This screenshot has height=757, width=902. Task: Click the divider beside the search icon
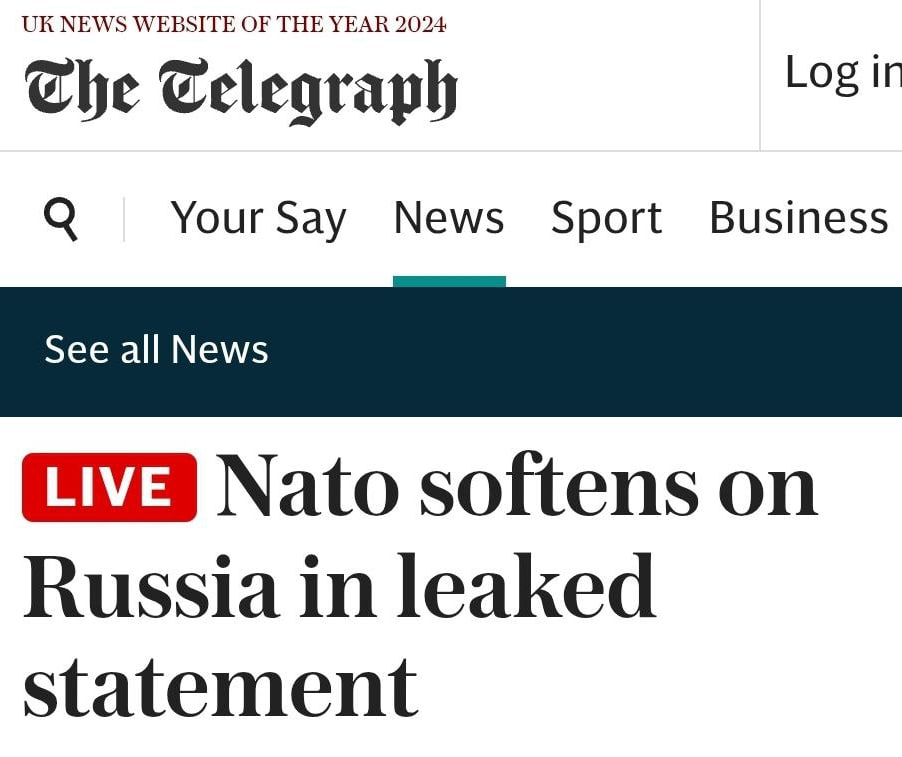pyautogui.click(x=124, y=219)
